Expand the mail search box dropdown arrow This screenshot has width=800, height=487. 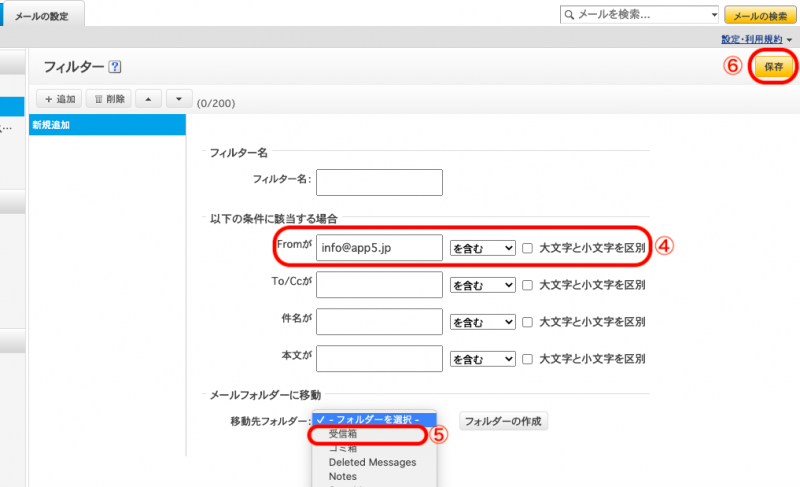pos(714,15)
